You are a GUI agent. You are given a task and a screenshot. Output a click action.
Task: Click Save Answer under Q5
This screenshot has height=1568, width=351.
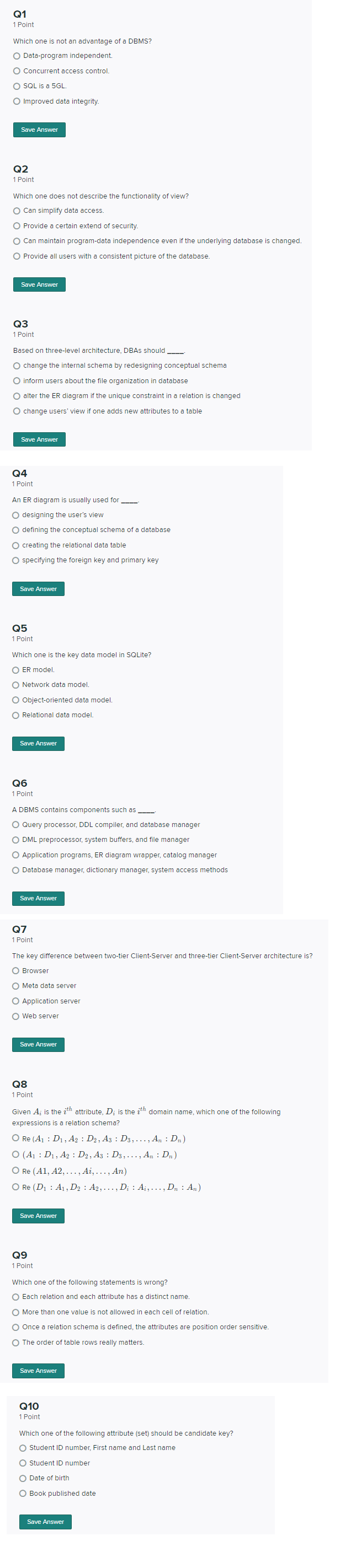pos(38,743)
